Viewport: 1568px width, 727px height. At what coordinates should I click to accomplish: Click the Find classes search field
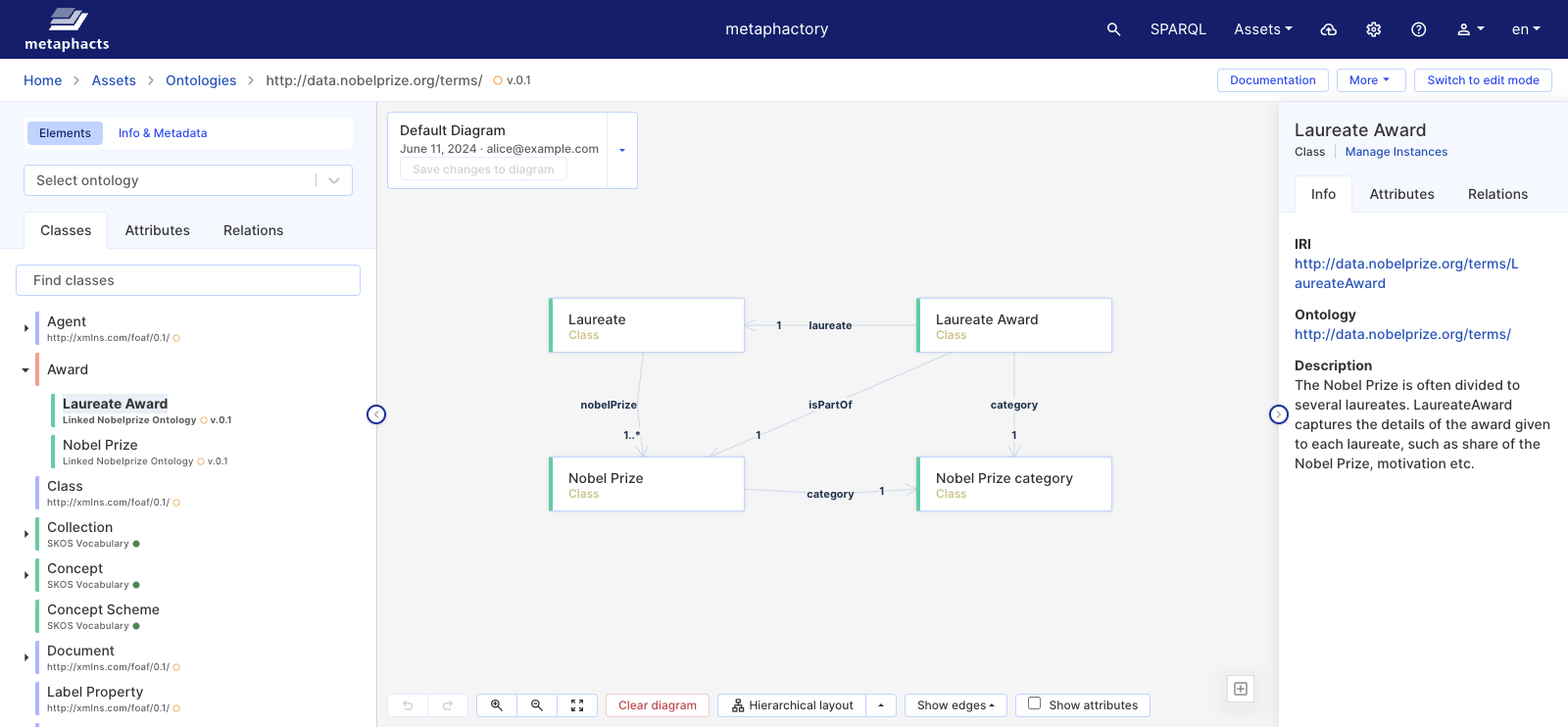188,280
